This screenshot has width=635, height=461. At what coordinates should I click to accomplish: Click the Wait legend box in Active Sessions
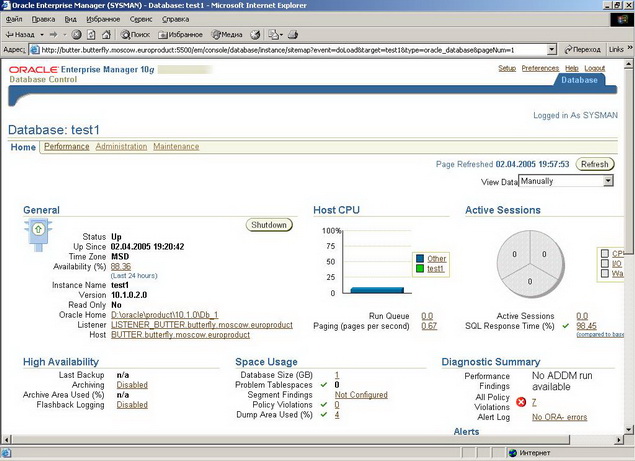pos(605,273)
